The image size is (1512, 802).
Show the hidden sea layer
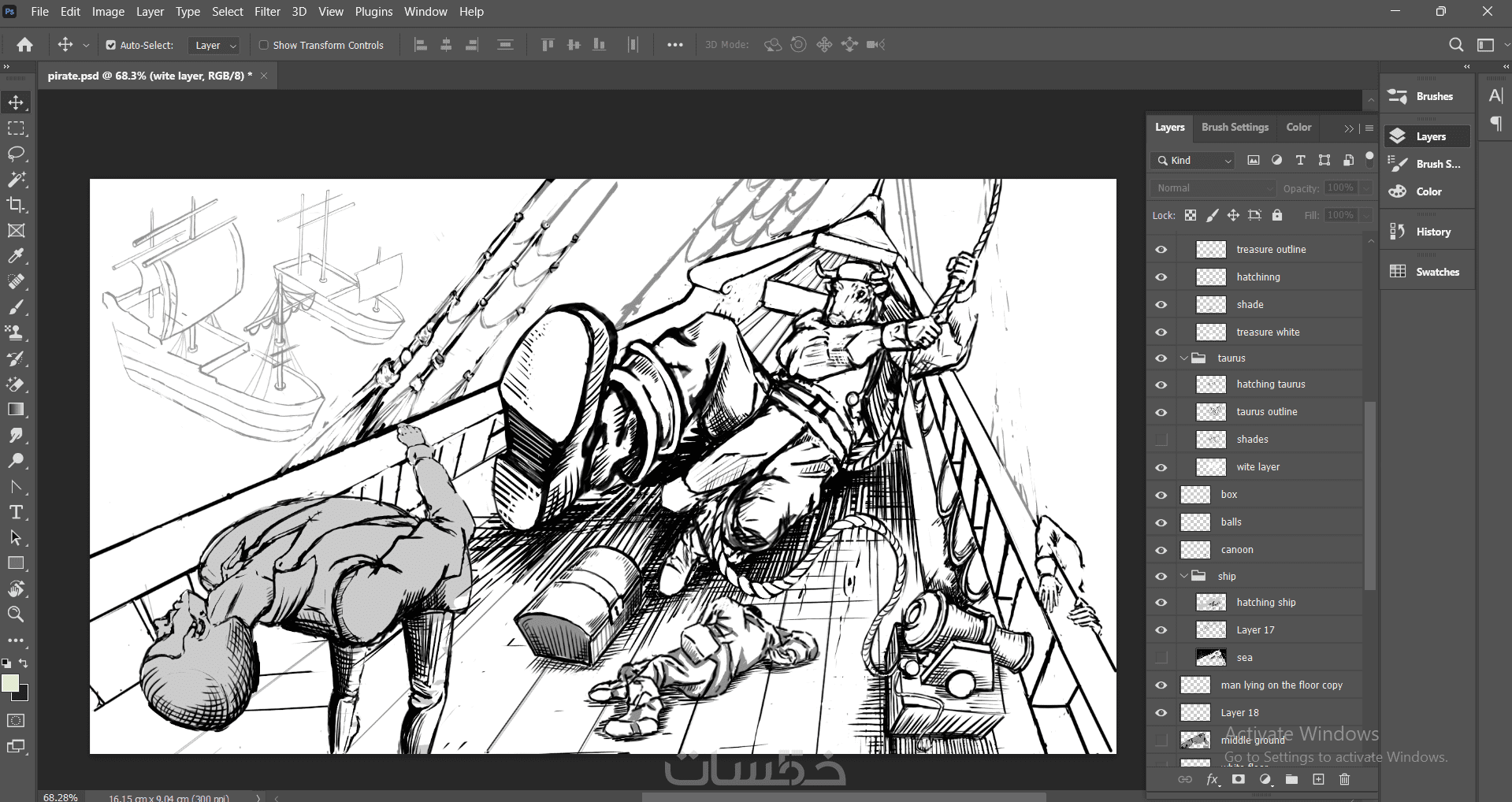(1161, 657)
